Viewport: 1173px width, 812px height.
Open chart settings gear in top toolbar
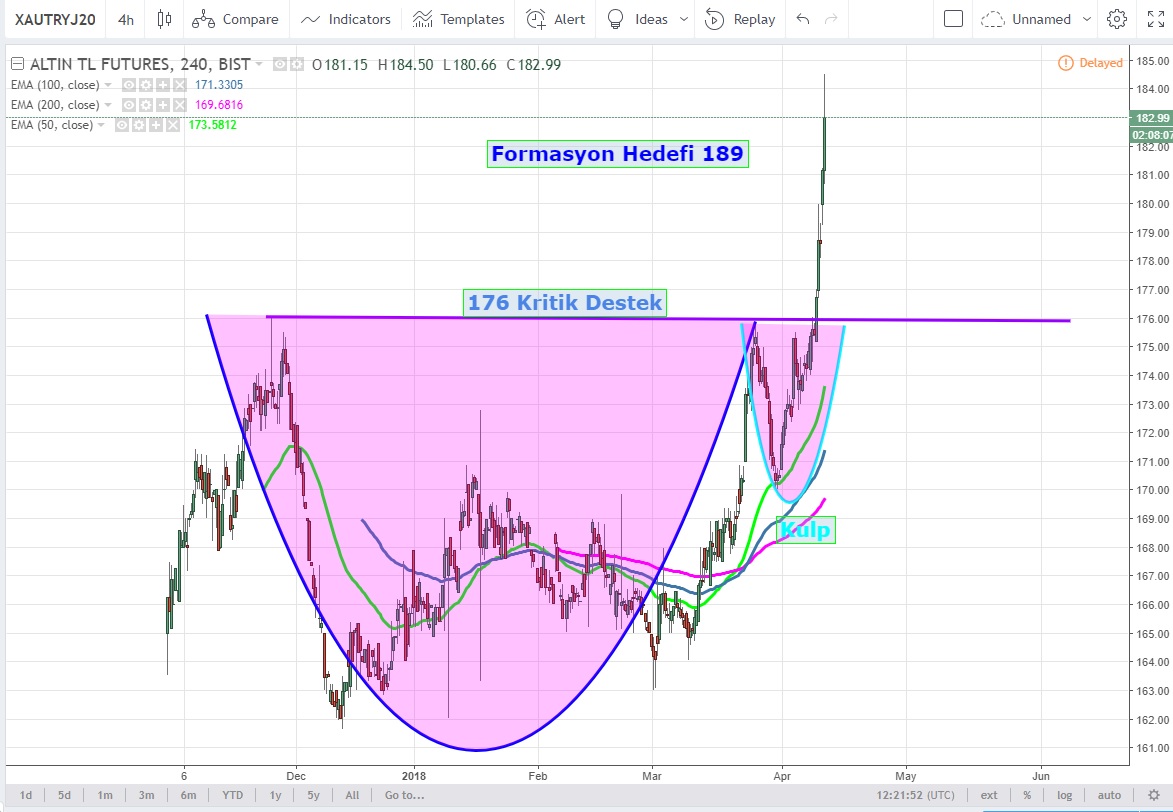tap(1117, 19)
